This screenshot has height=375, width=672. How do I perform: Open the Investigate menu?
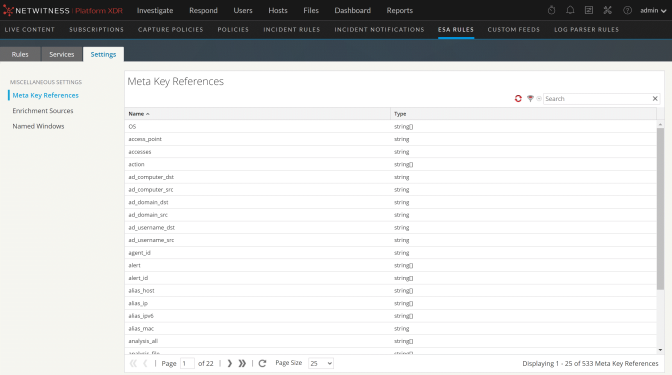pyautogui.click(x=155, y=10)
